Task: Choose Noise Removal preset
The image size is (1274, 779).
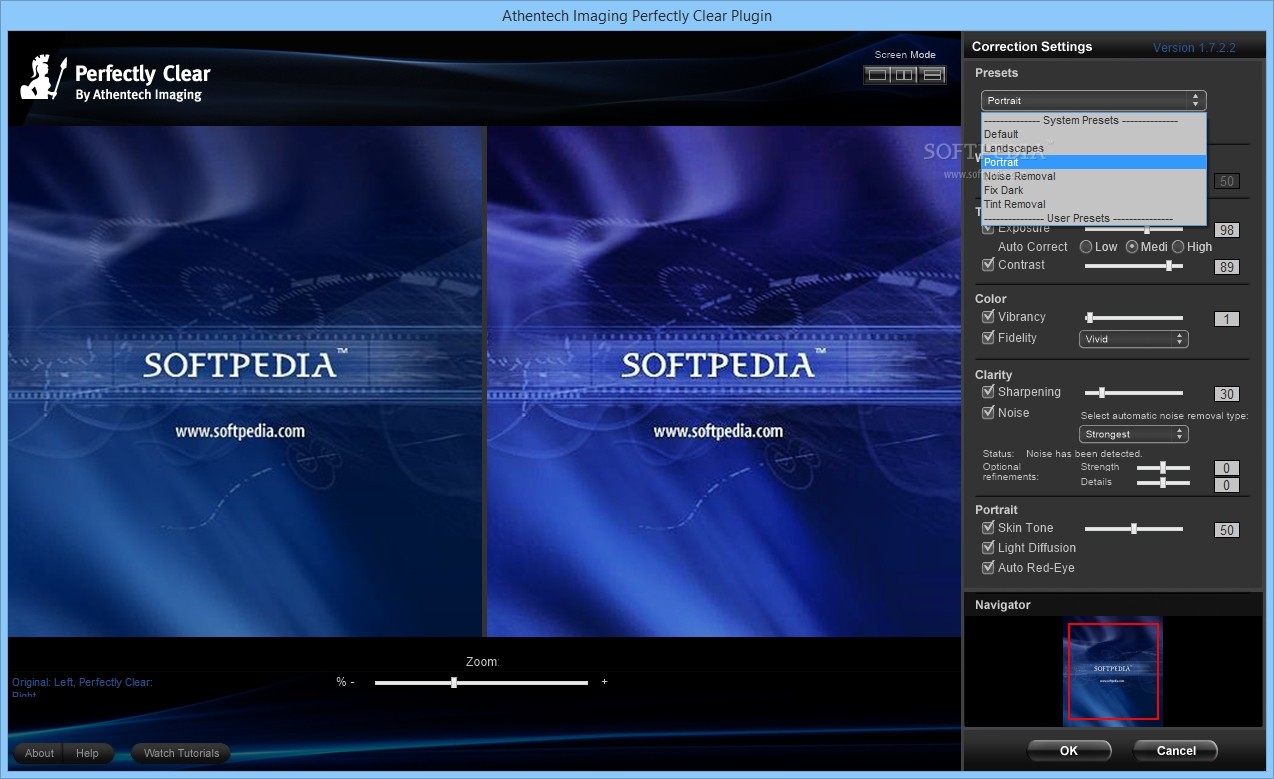Action: (1094, 176)
